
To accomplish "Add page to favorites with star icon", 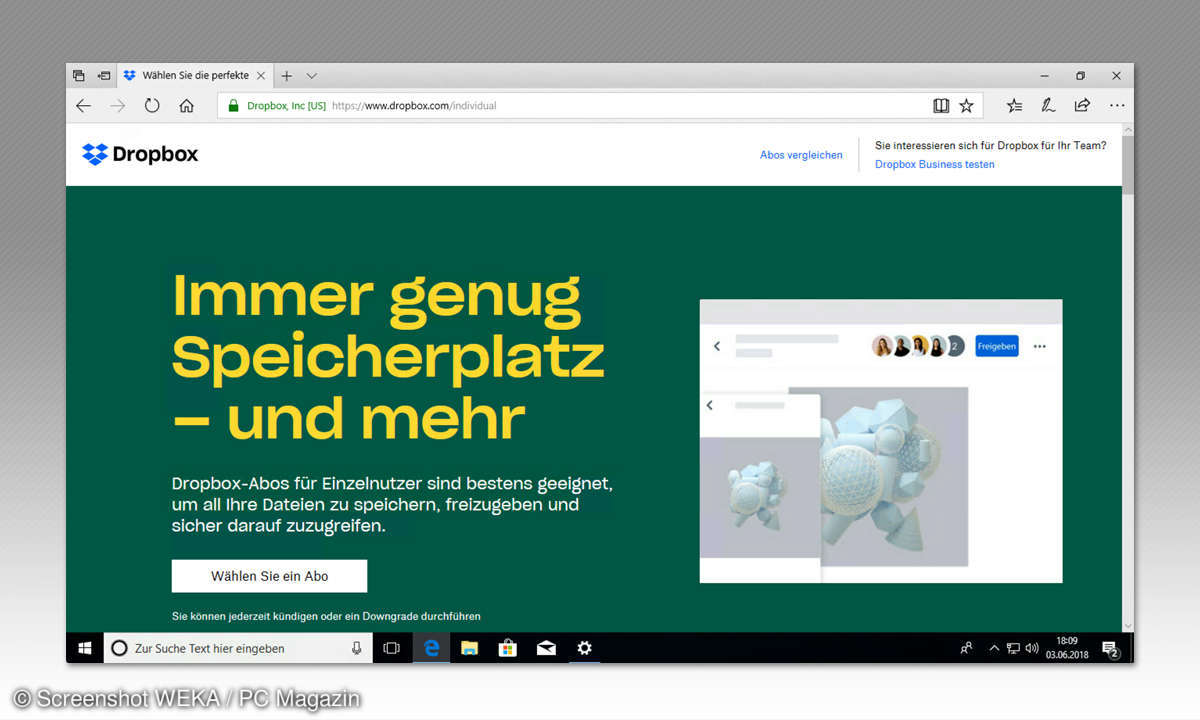I will coord(966,105).
